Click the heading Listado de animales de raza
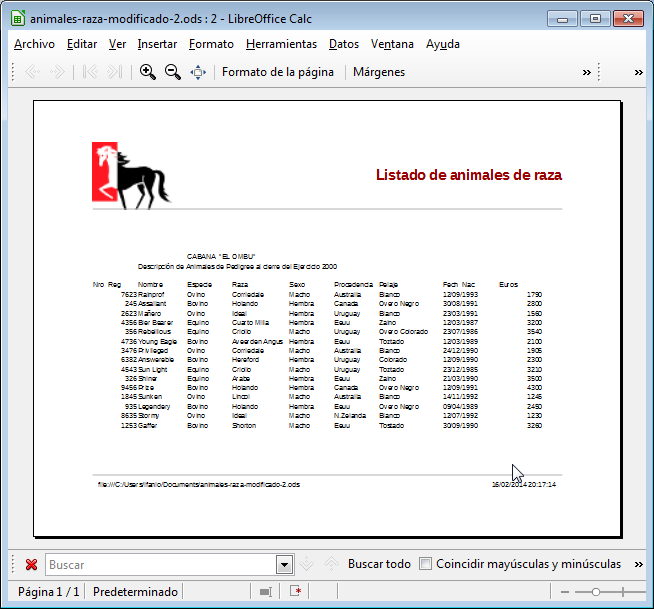Viewport: 654px width, 609px height. (x=469, y=175)
